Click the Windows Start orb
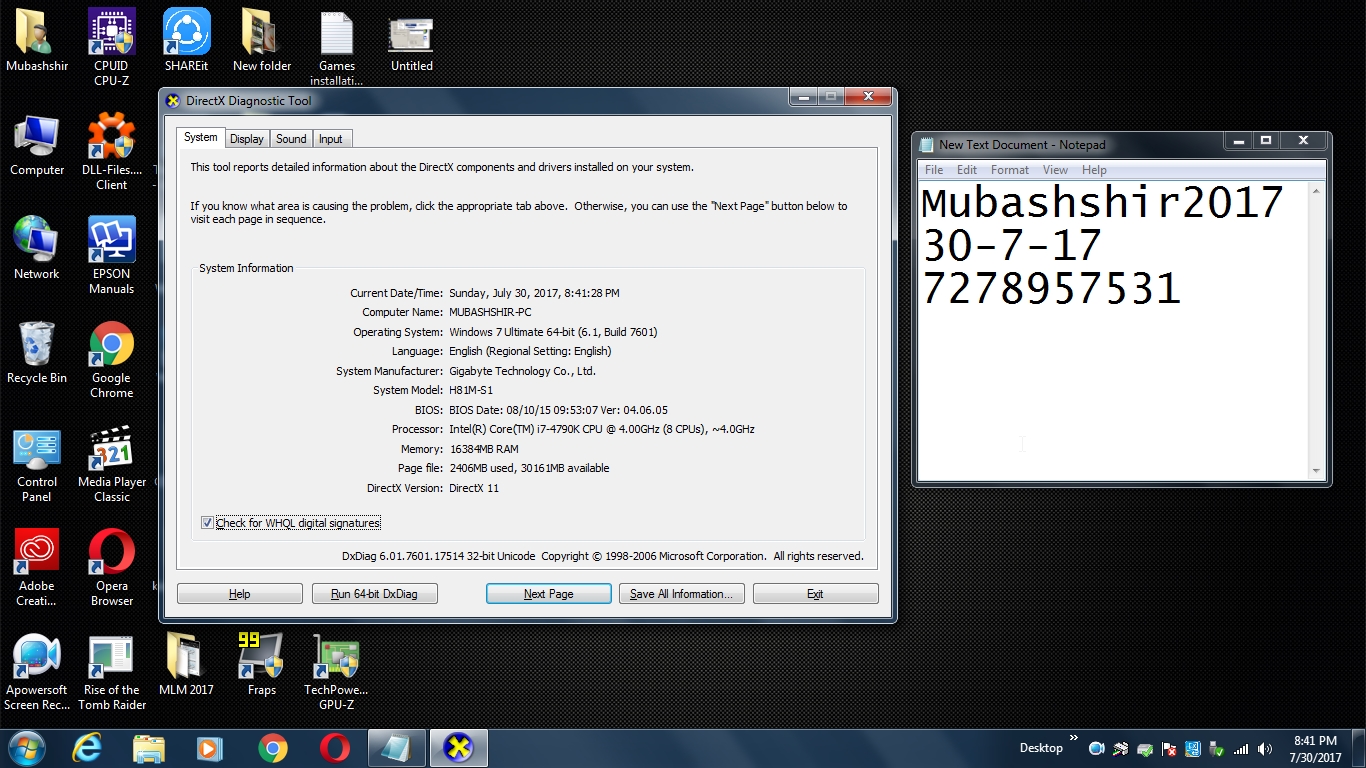Viewport: 1366px width, 768px height. [26, 747]
